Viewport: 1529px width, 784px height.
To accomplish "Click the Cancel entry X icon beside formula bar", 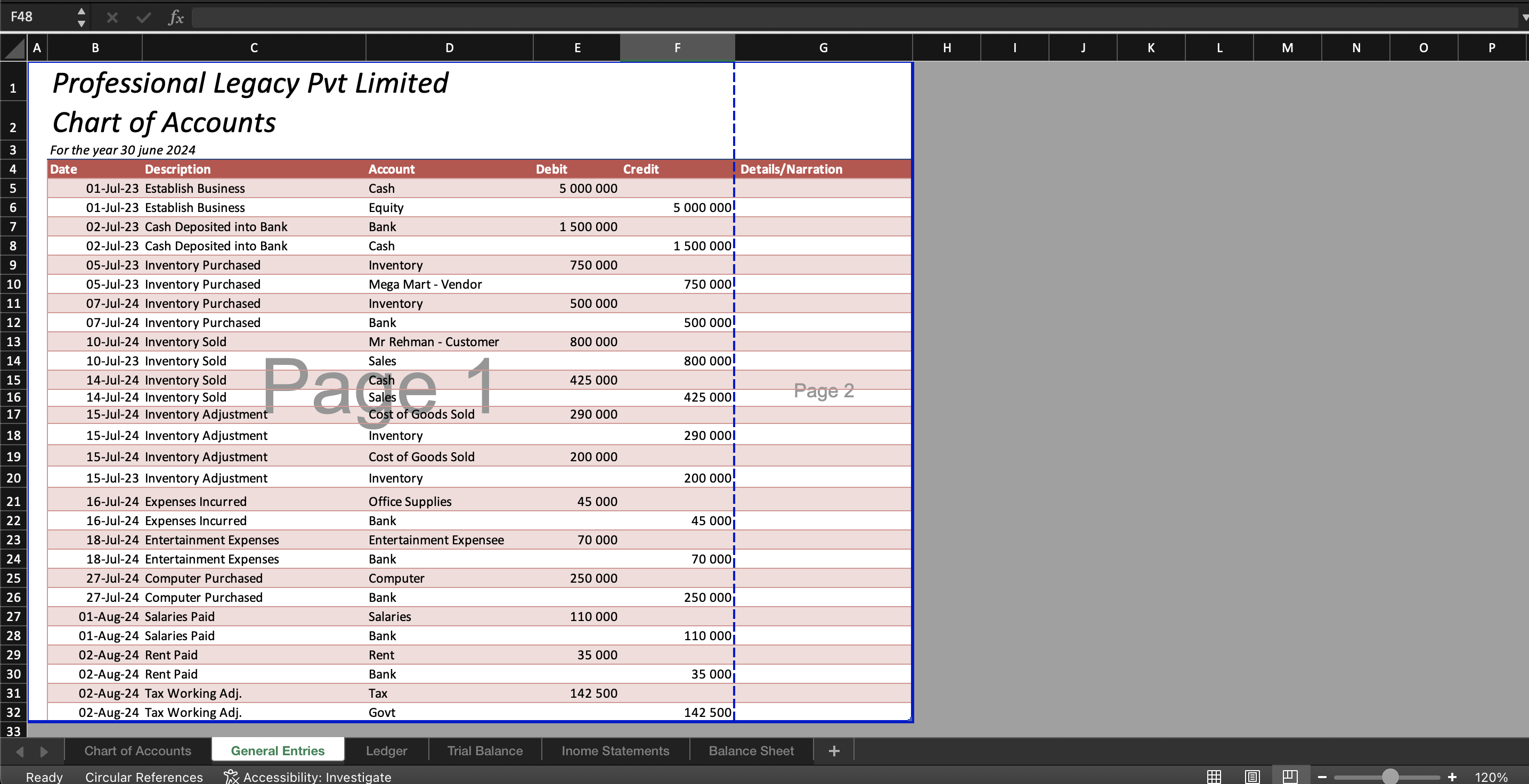I will tap(111, 17).
